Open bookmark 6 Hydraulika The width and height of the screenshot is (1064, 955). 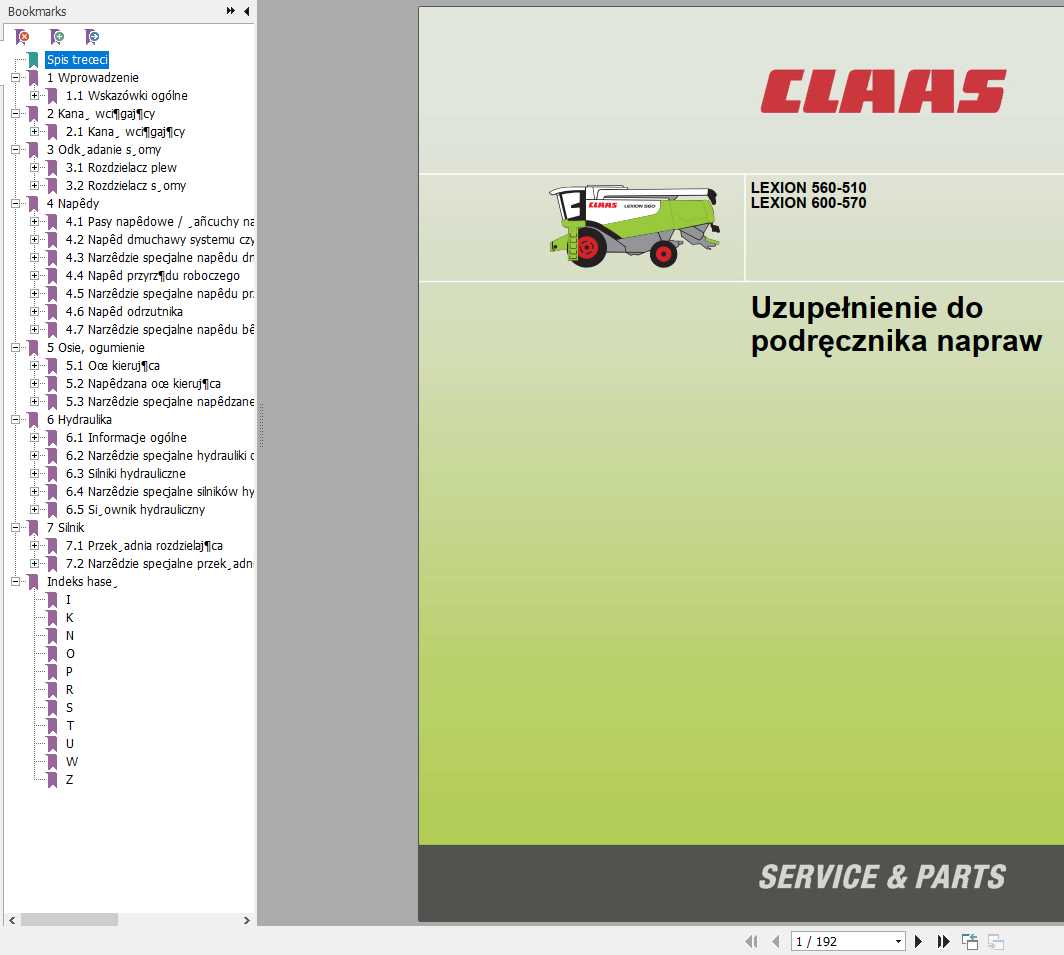pos(79,419)
